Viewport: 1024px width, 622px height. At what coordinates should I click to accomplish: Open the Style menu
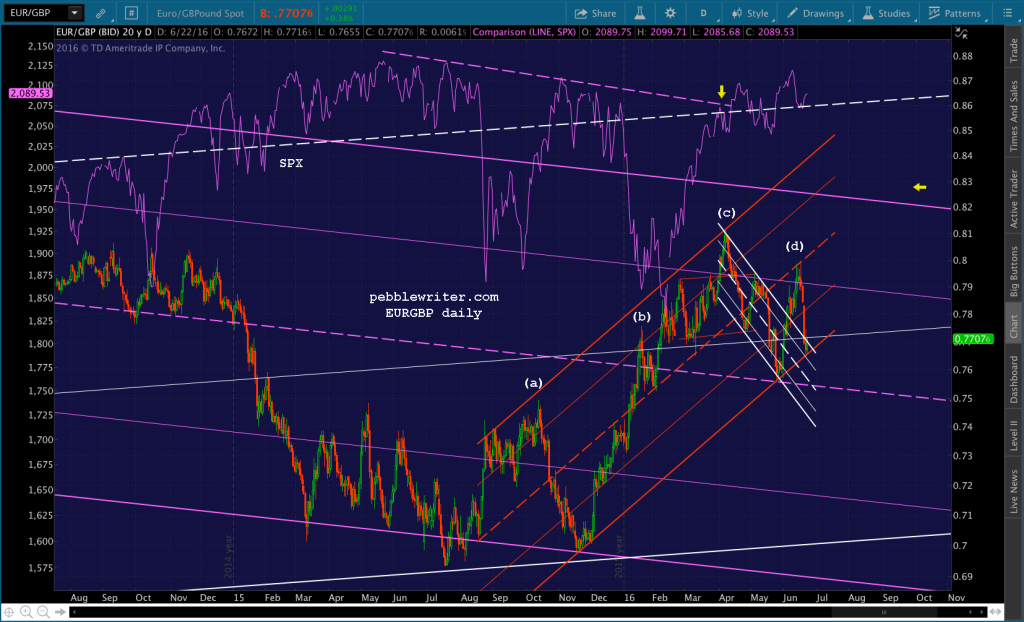coord(751,13)
